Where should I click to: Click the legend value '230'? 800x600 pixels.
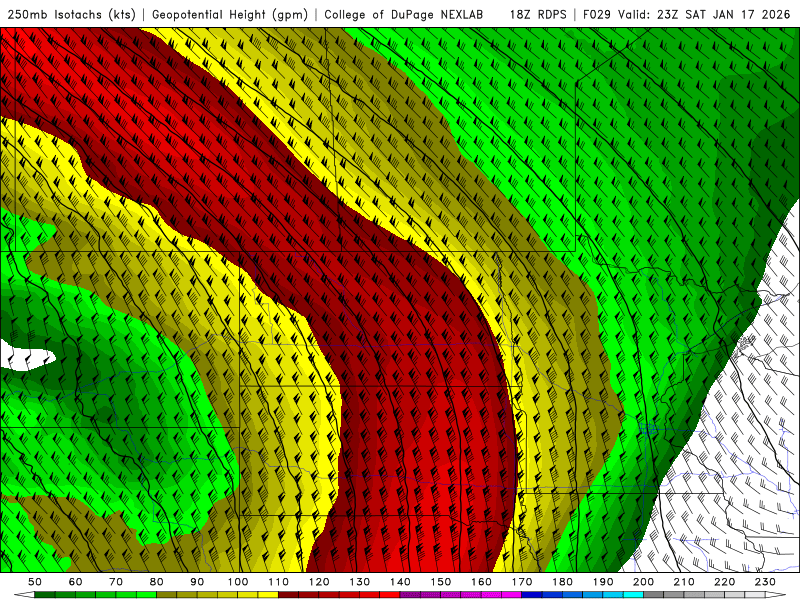click(x=765, y=582)
